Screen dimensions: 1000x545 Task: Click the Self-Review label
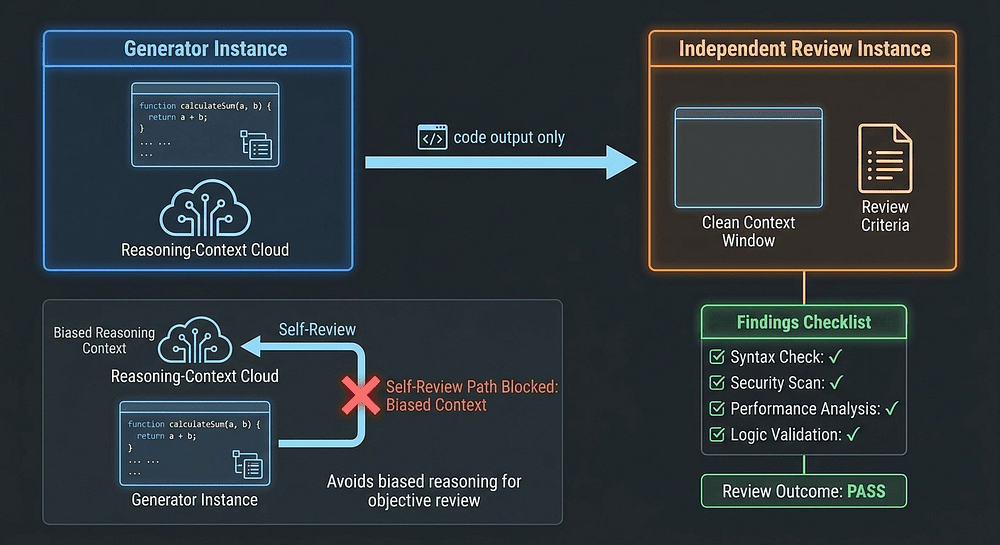pos(317,330)
